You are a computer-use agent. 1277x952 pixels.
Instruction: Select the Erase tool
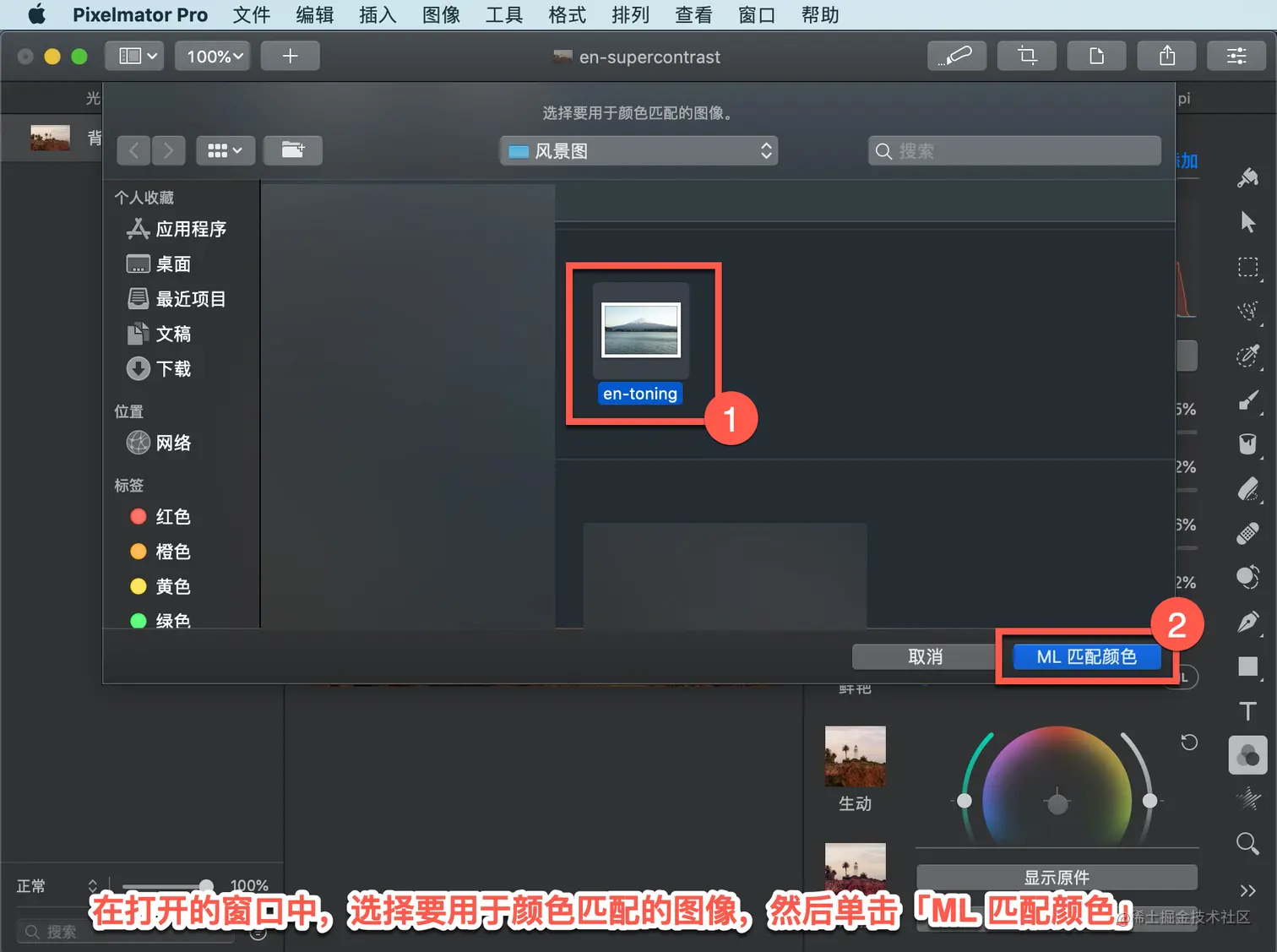pos(1247,489)
